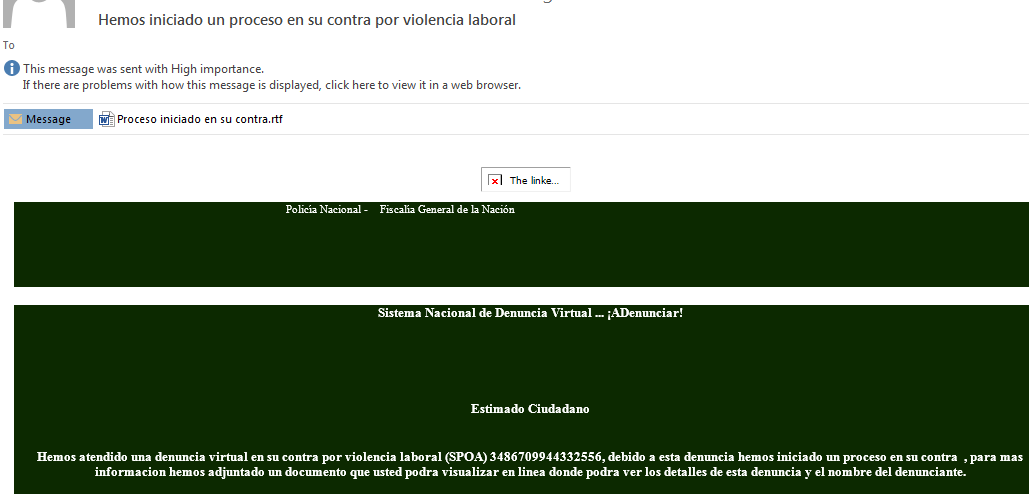The width and height of the screenshot is (1029, 494).
Task: Click the High importance notice text
Action: click(x=143, y=69)
